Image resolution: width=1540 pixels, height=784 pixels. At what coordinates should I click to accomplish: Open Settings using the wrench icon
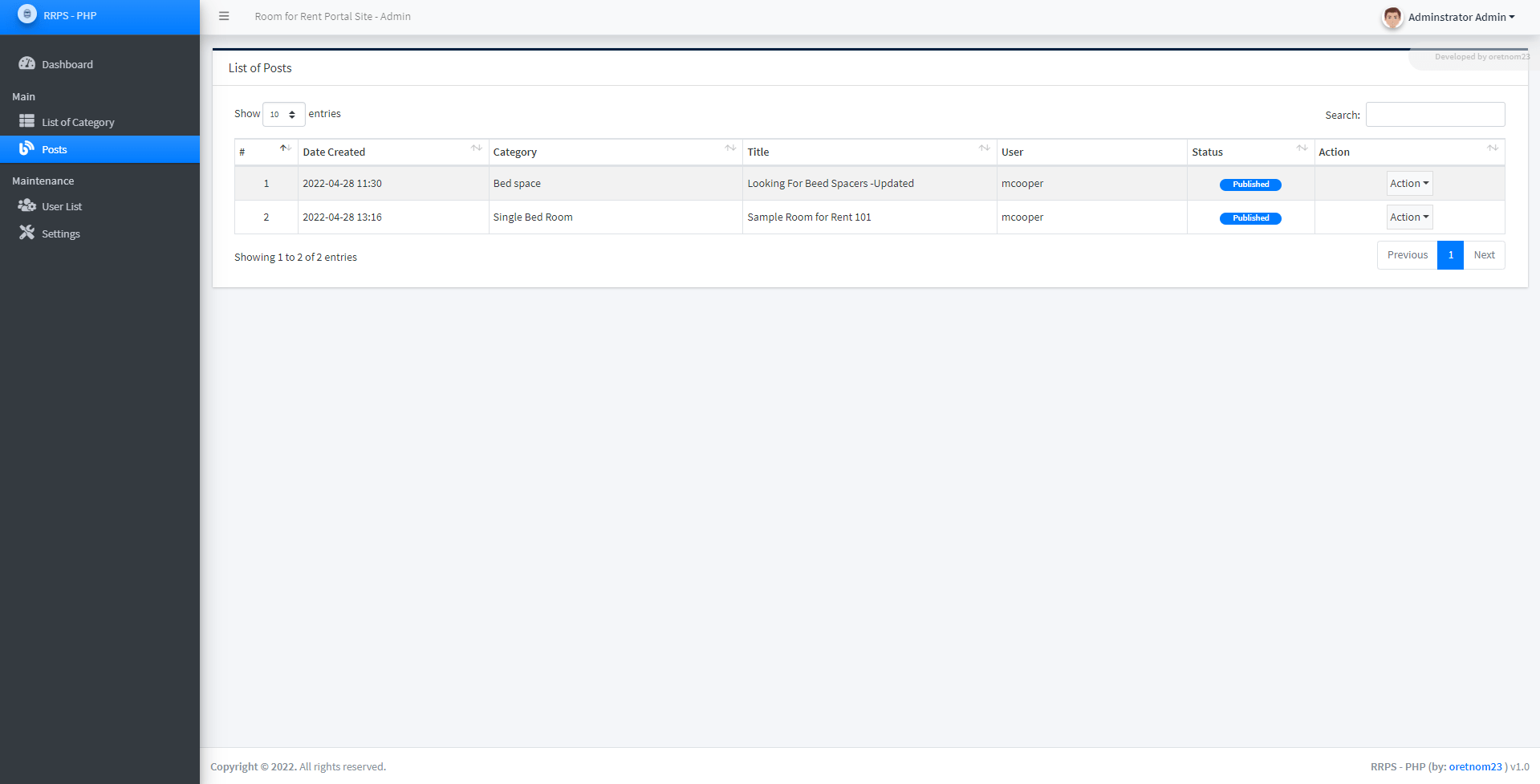click(x=27, y=233)
